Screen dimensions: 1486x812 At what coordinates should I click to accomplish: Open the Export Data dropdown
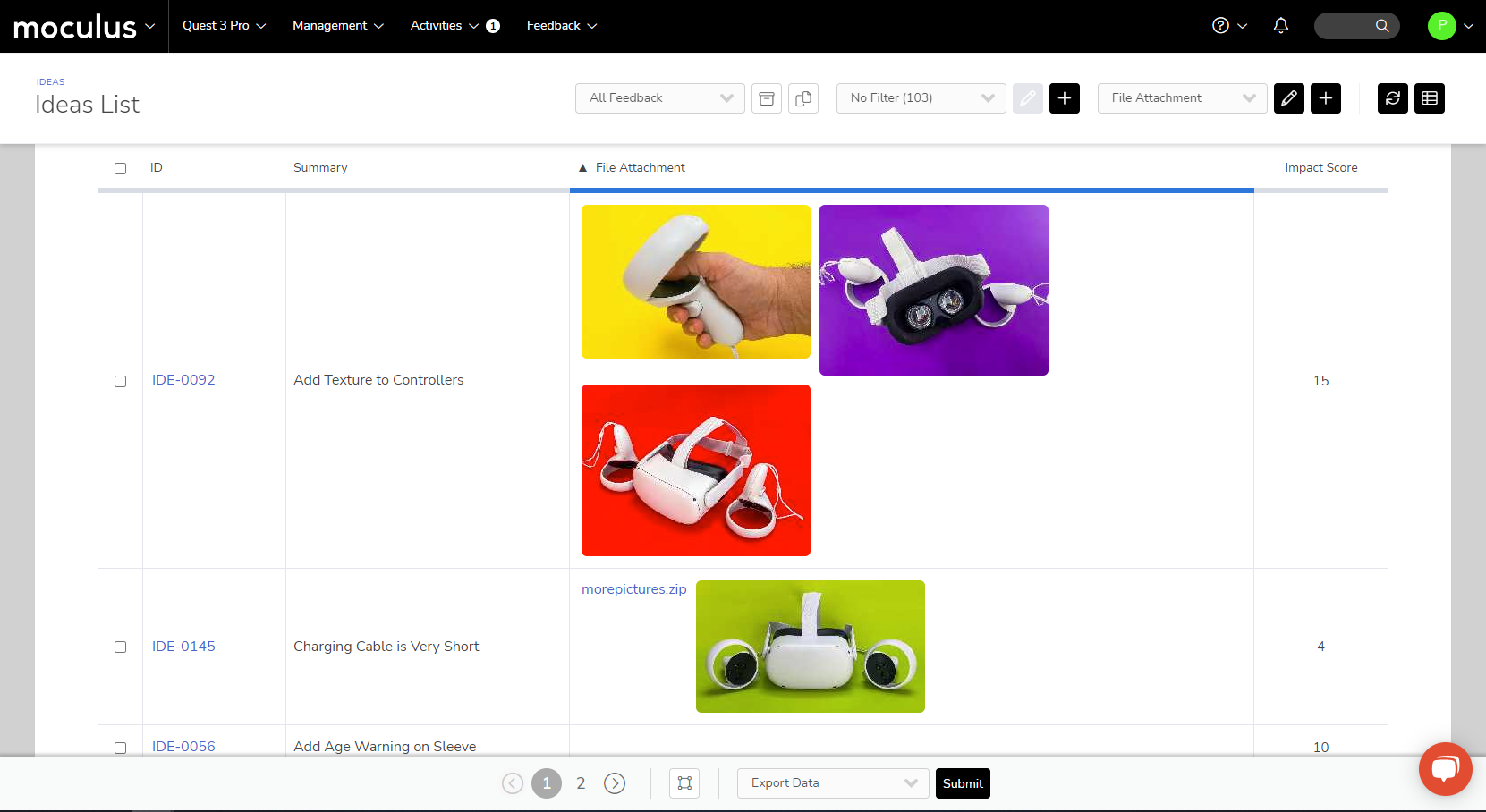(833, 783)
